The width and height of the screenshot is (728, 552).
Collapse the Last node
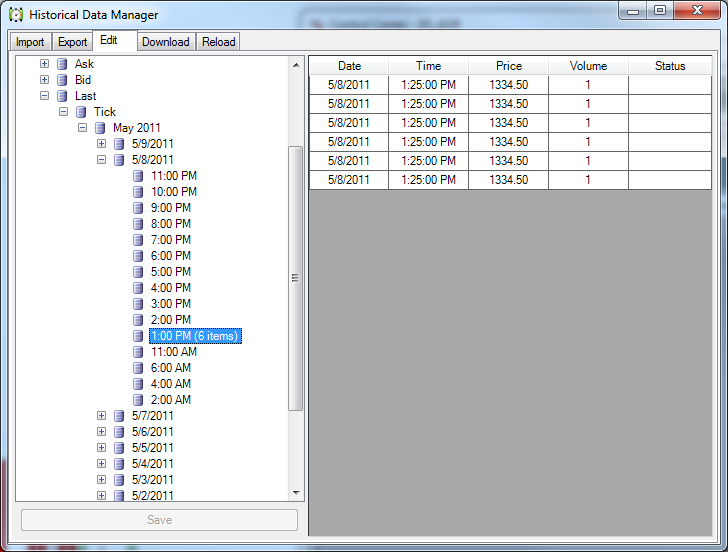point(45,96)
